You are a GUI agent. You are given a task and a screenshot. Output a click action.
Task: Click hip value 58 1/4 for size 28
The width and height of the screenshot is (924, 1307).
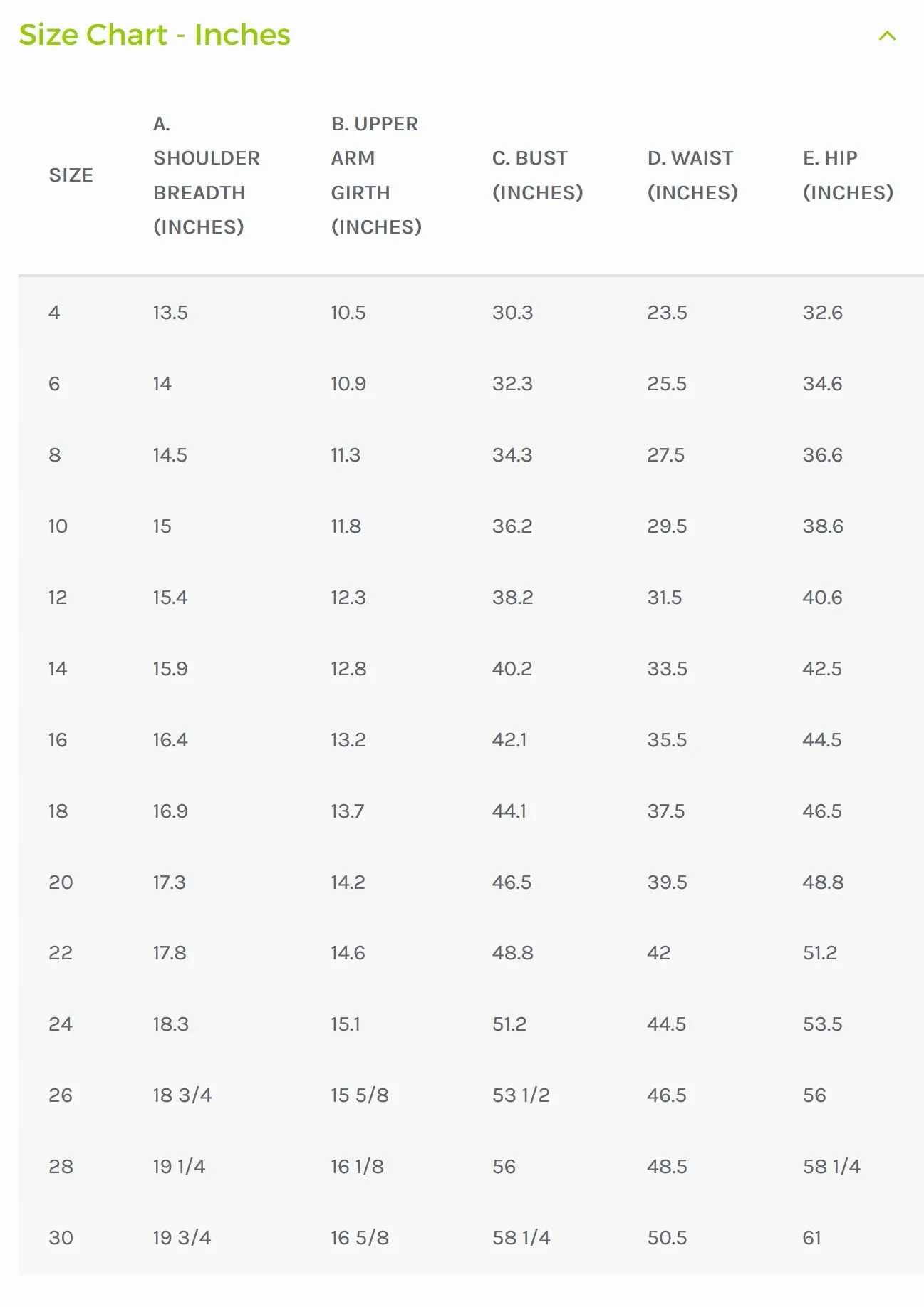point(831,1167)
